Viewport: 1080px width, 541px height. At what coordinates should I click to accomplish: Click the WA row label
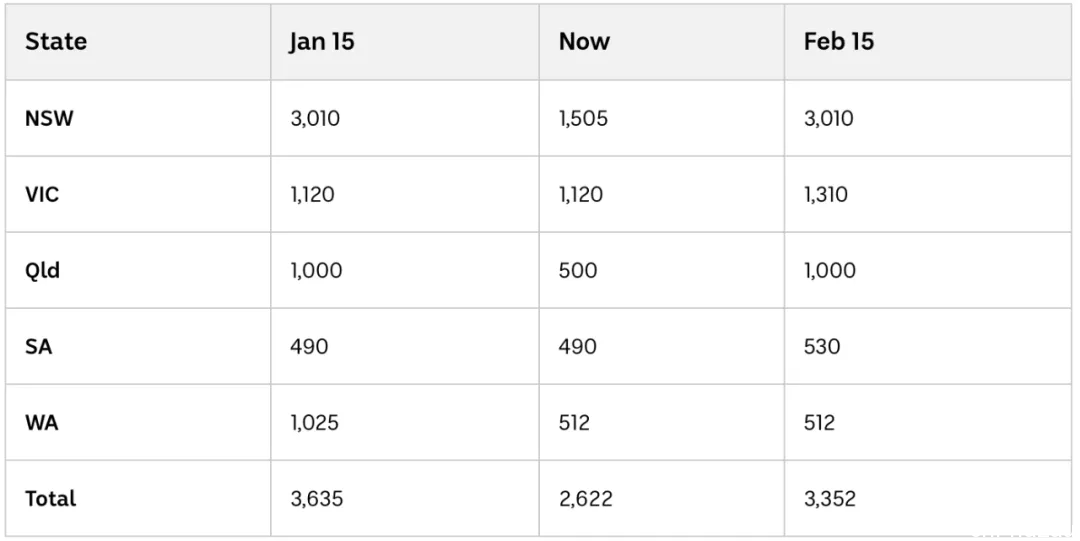click(41, 422)
